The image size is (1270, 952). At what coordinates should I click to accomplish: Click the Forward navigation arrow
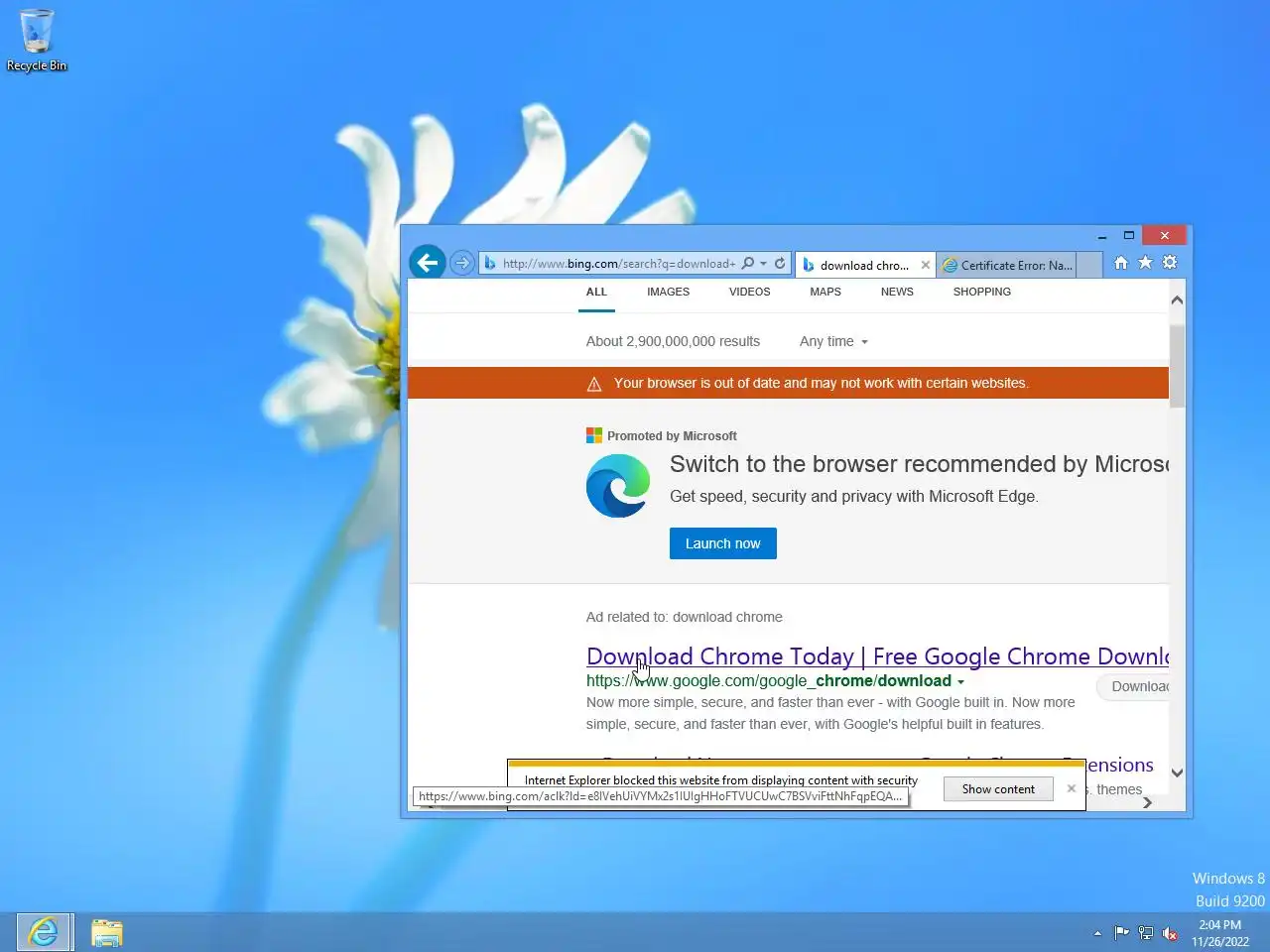pos(462,263)
